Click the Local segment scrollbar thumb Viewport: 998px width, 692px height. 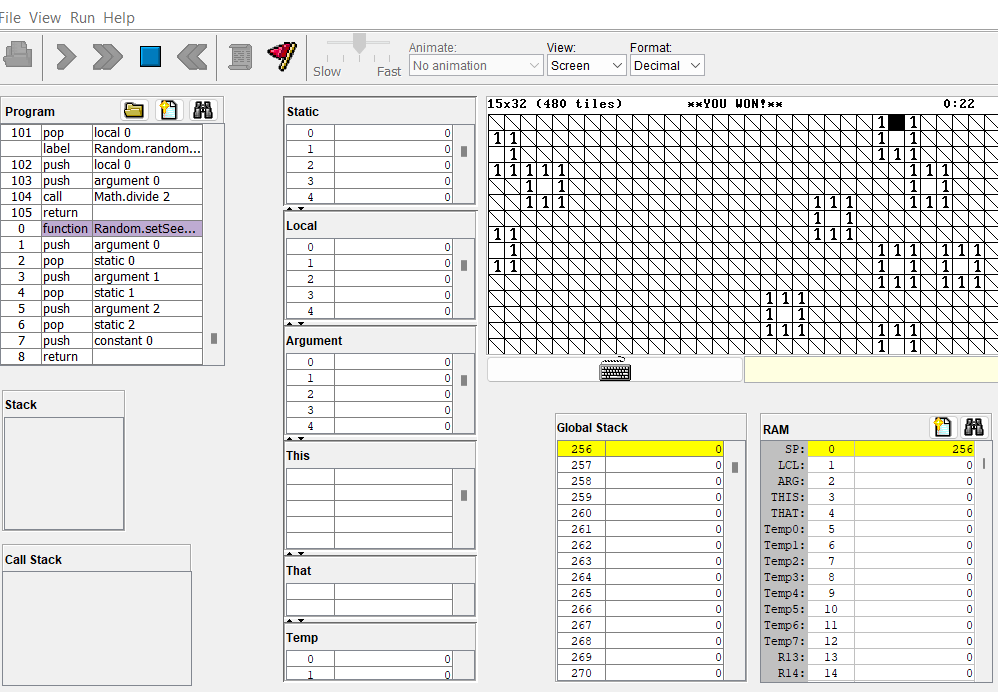(x=463, y=265)
